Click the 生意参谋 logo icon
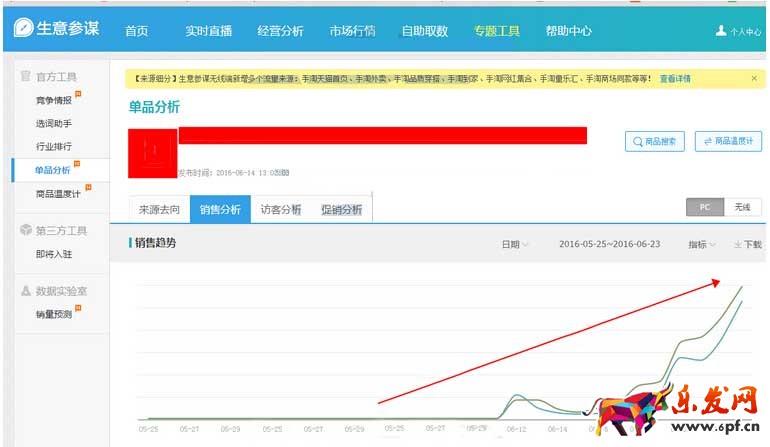This screenshot has width=770, height=447. tap(25, 29)
